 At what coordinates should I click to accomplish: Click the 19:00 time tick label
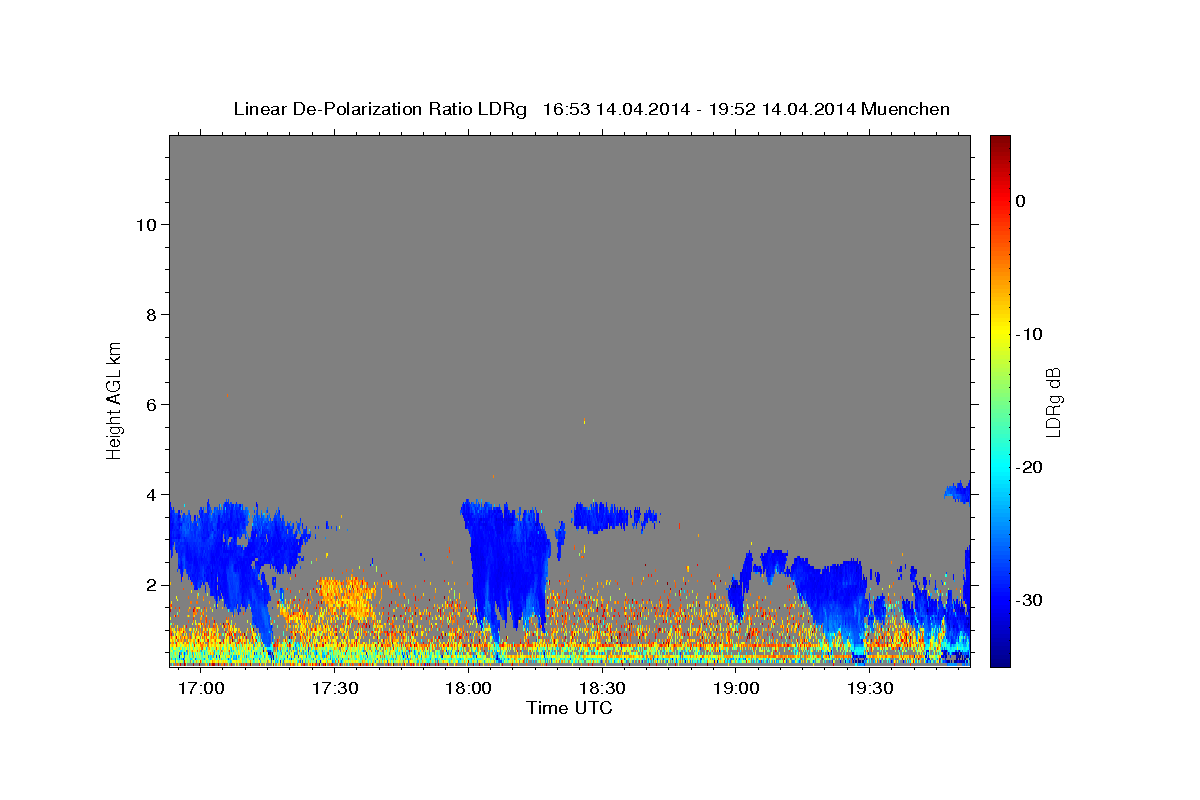point(736,689)
